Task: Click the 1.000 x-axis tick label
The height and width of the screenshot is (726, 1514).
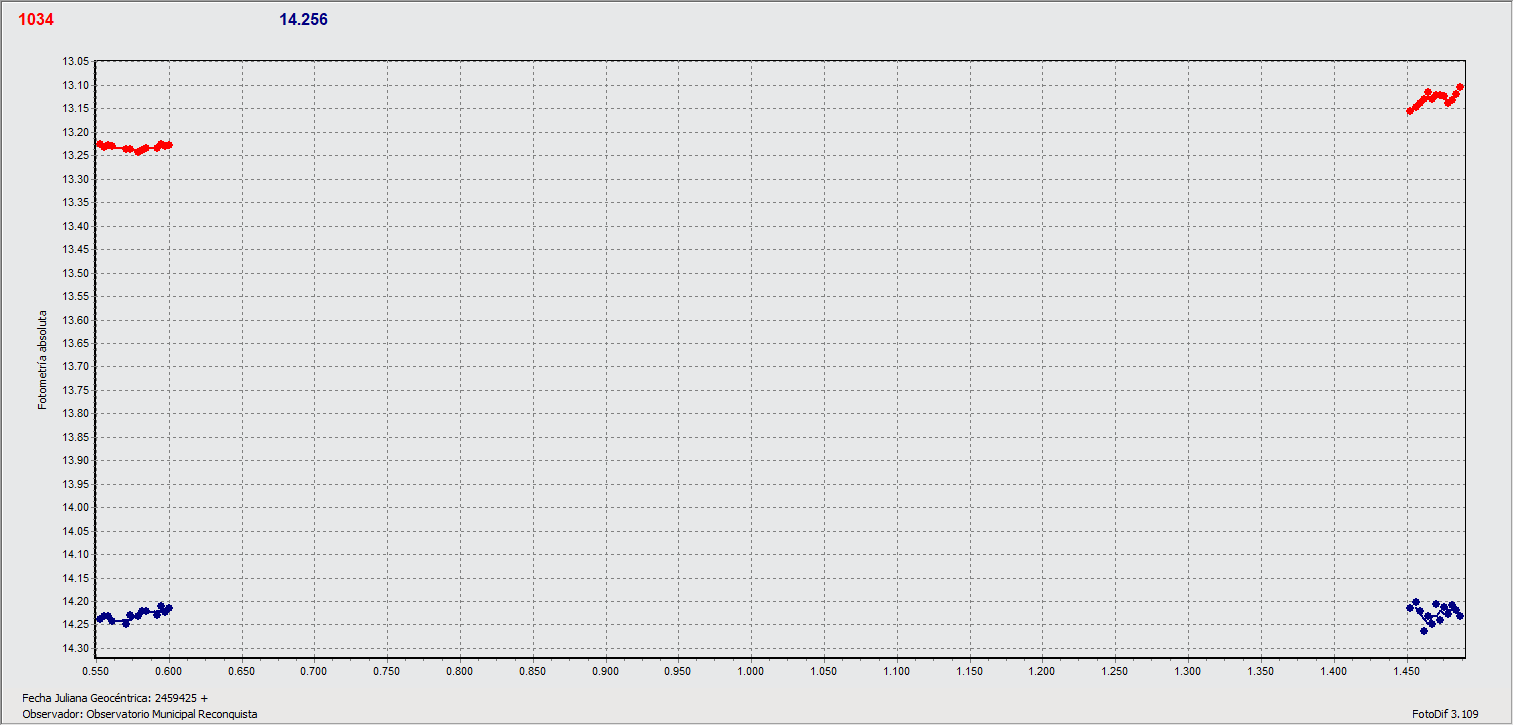Action: (x=751, y=664)
